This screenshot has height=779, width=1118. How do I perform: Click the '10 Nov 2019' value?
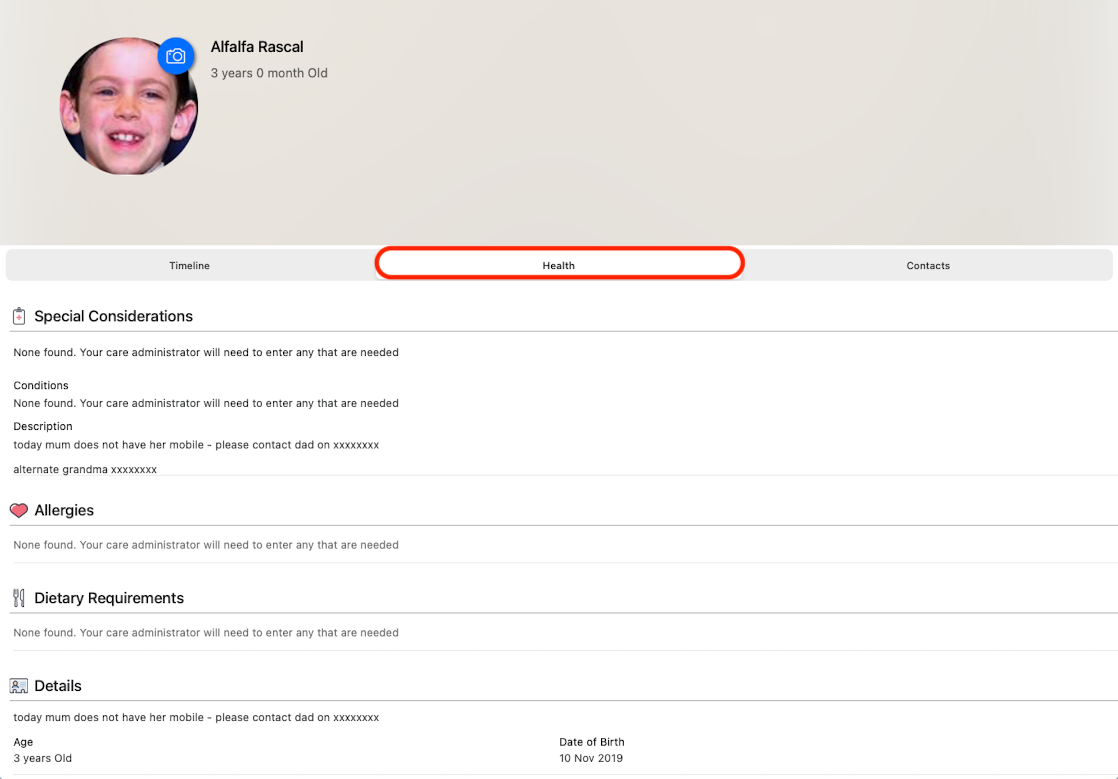[x=591, y=758]
